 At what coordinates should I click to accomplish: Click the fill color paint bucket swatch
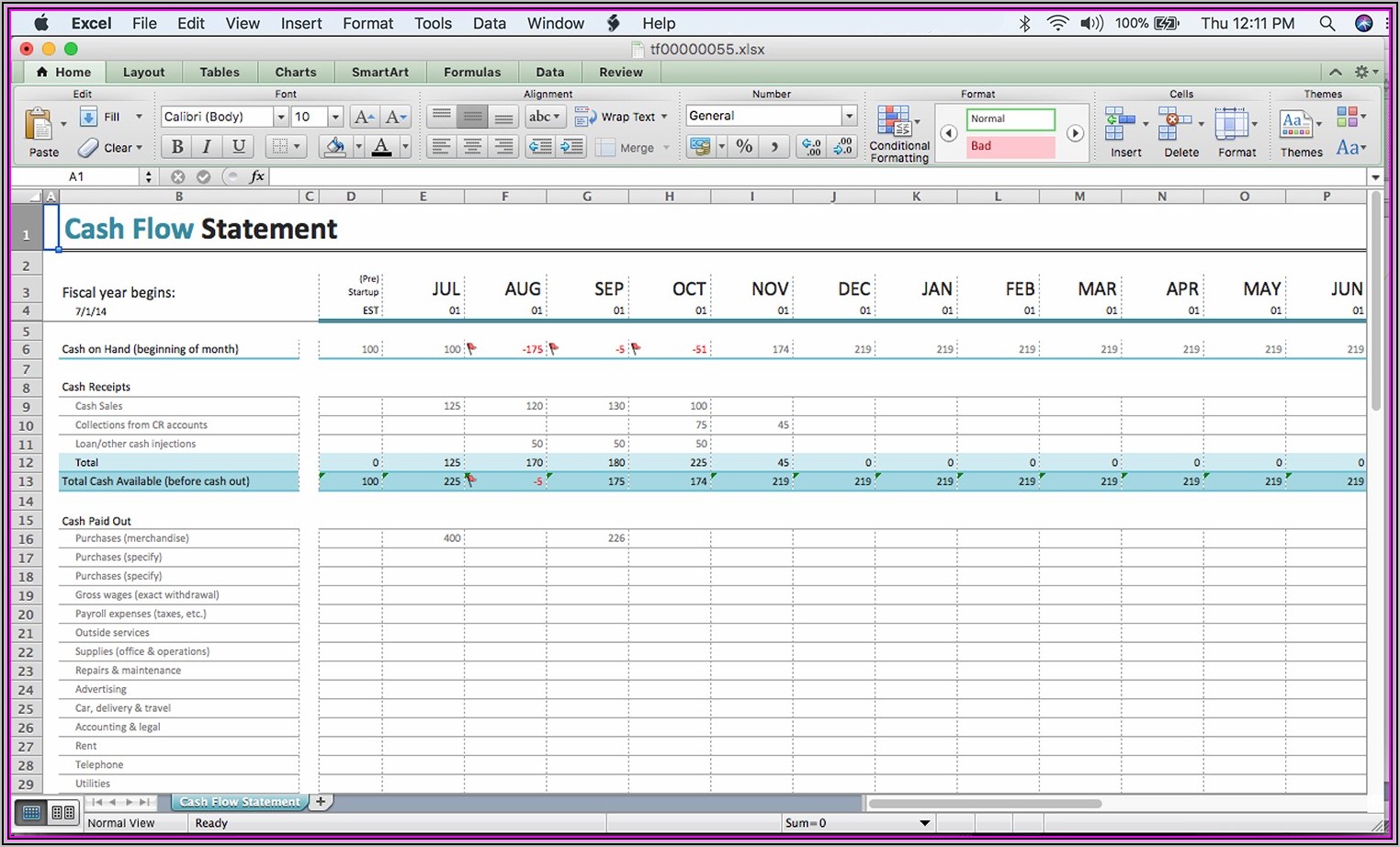(335, 146)
